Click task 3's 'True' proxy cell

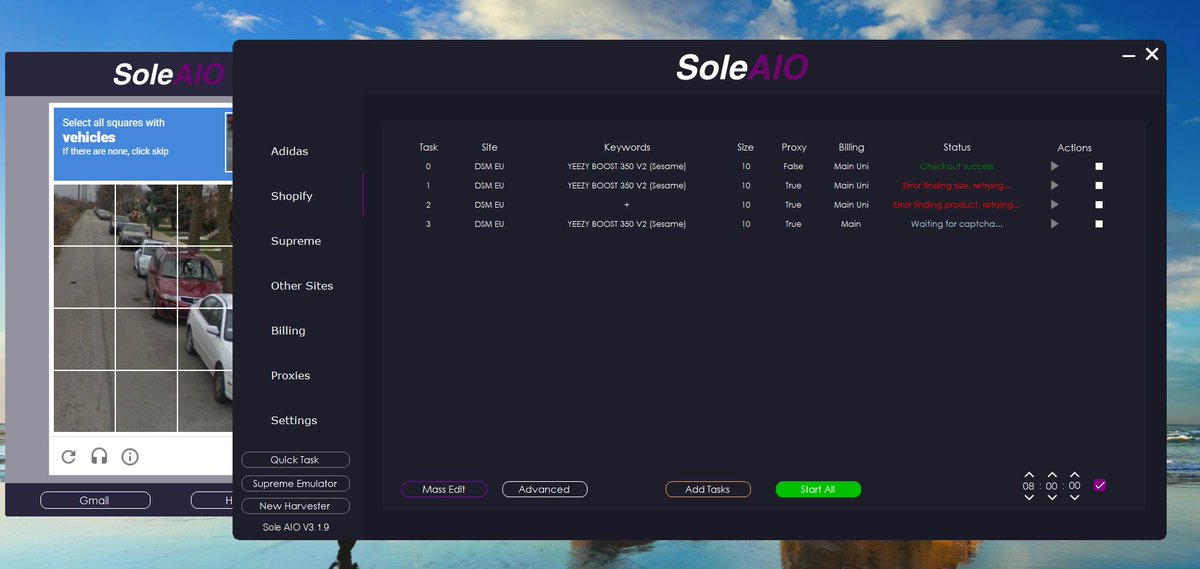[793, 224]
